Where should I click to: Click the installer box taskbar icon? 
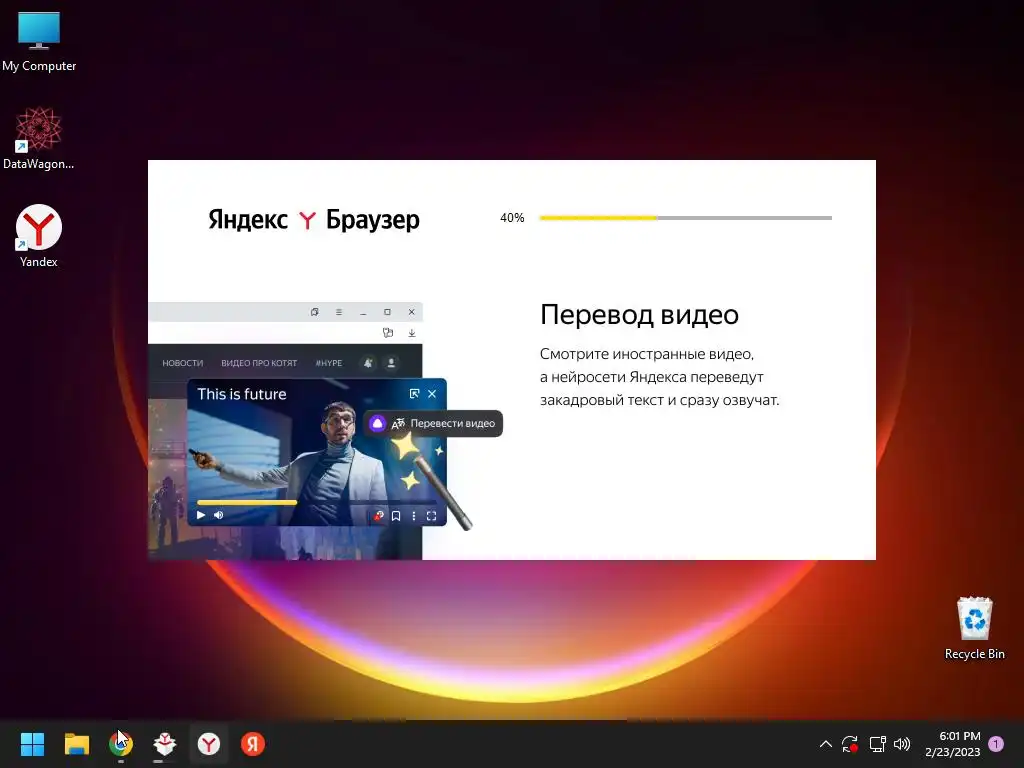pyautogui.click(x=165, y=744)
